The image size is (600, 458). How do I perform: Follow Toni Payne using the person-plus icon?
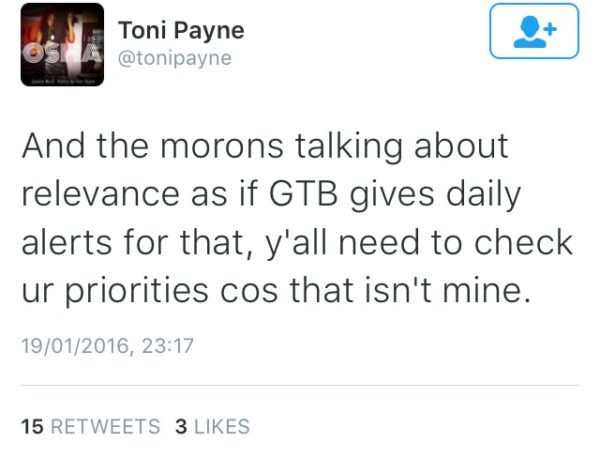[x=534, y=31]
